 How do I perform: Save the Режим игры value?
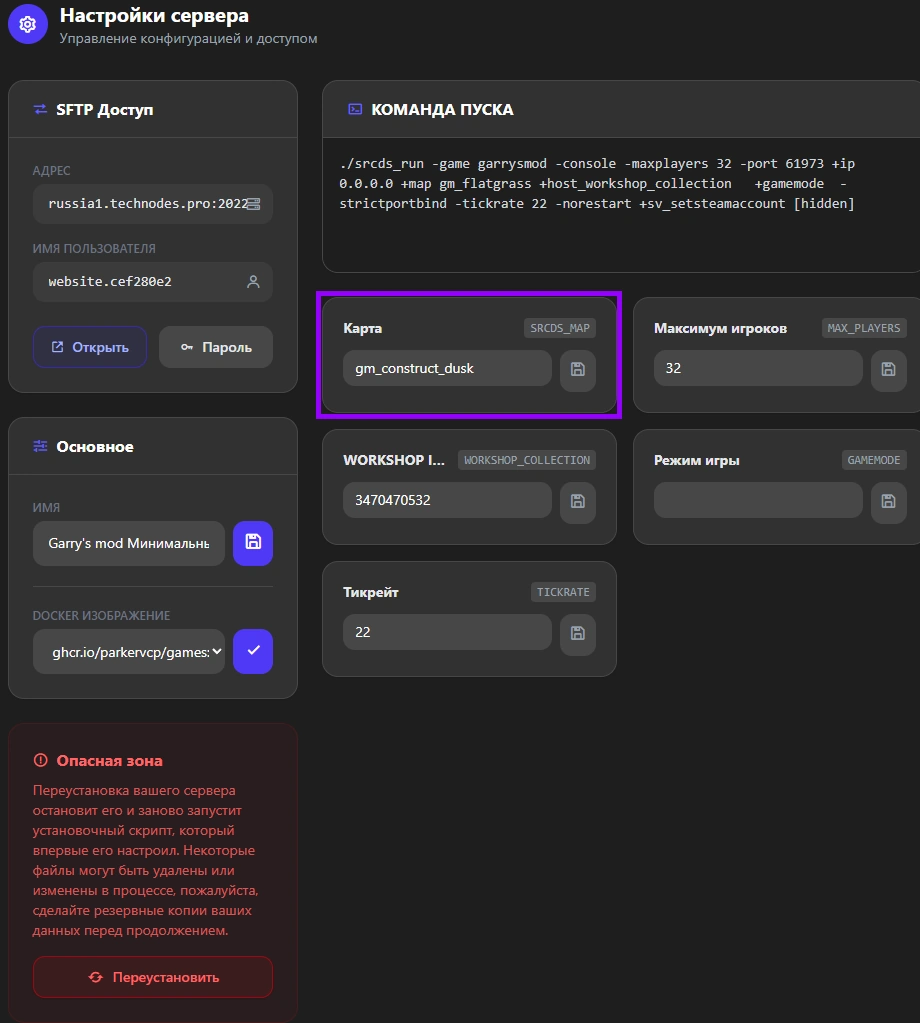click(x=889, y=501)
